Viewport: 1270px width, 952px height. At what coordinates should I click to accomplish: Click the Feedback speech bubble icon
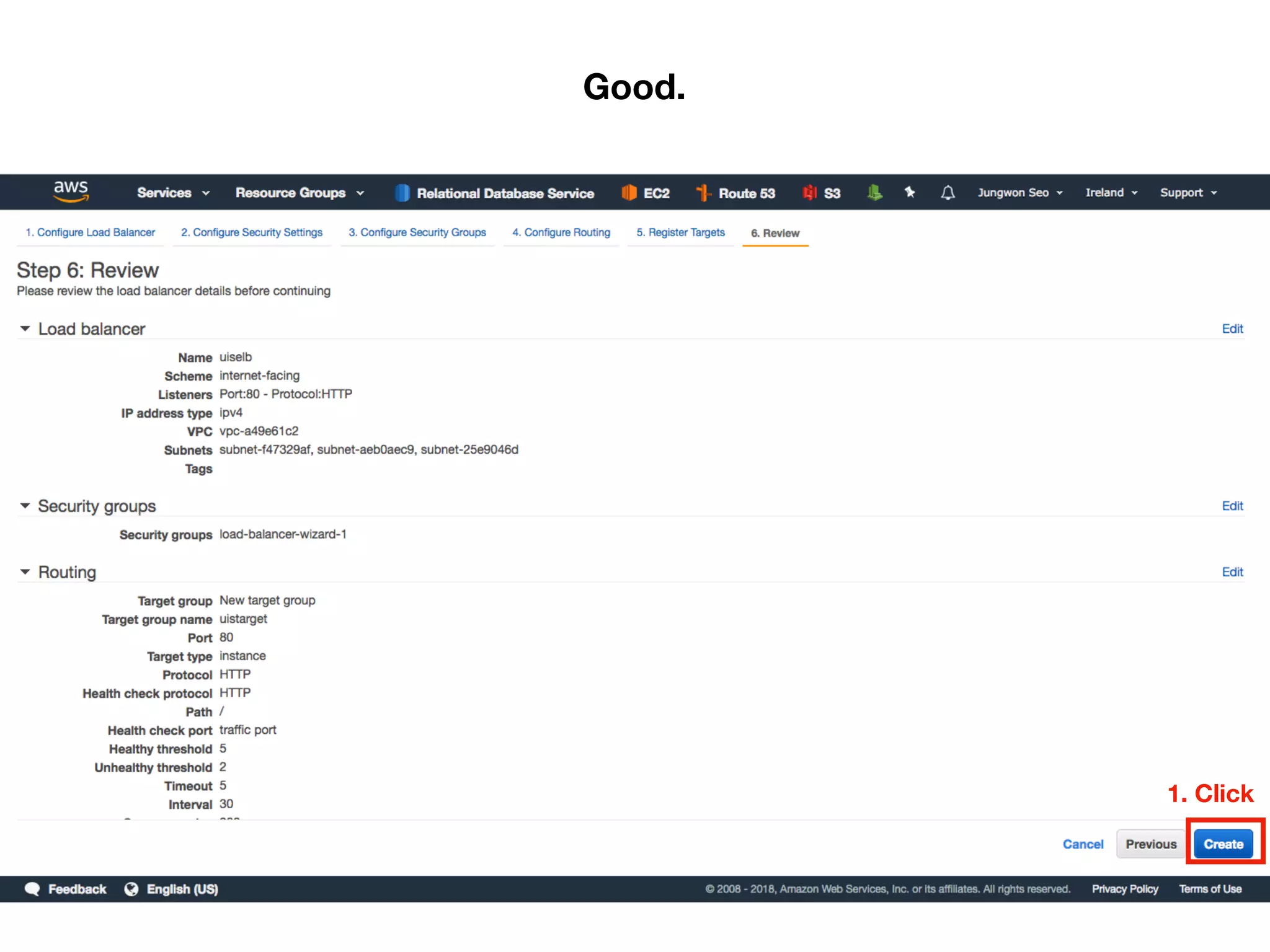click(x=32, y=889)
